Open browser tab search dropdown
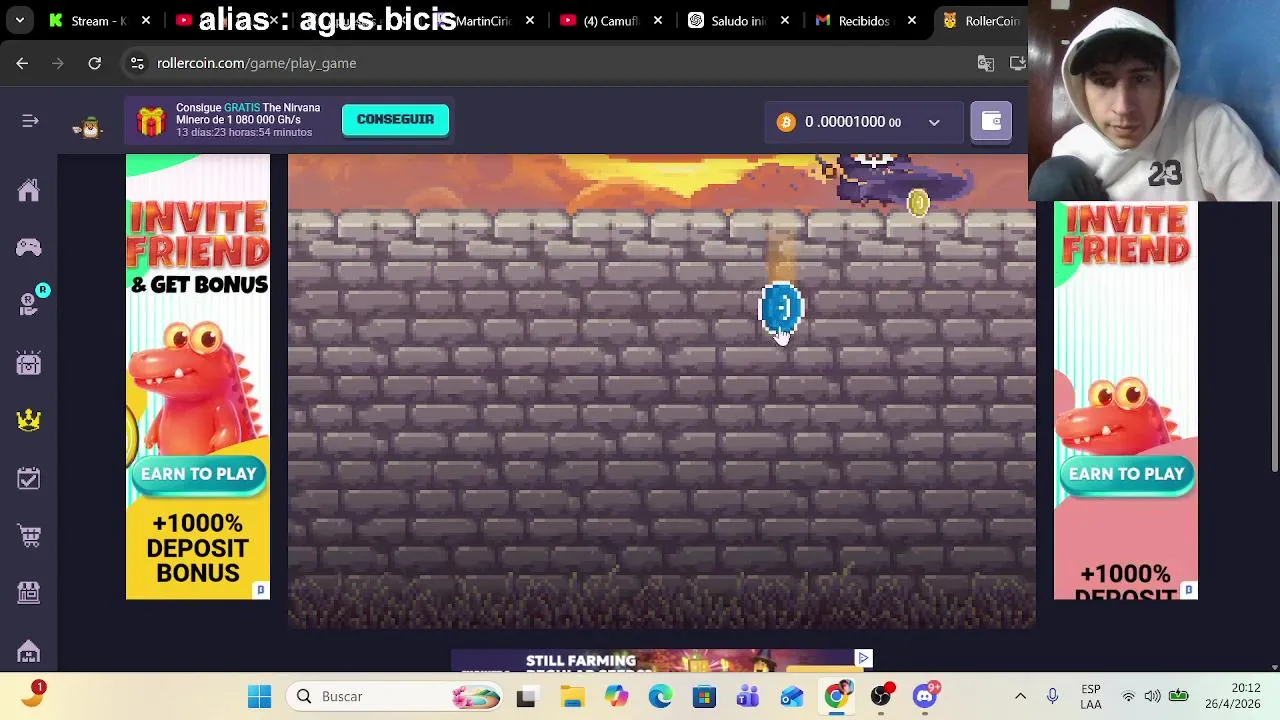Viewport: 1280px width, 720px height. click(x=20, y=20)
